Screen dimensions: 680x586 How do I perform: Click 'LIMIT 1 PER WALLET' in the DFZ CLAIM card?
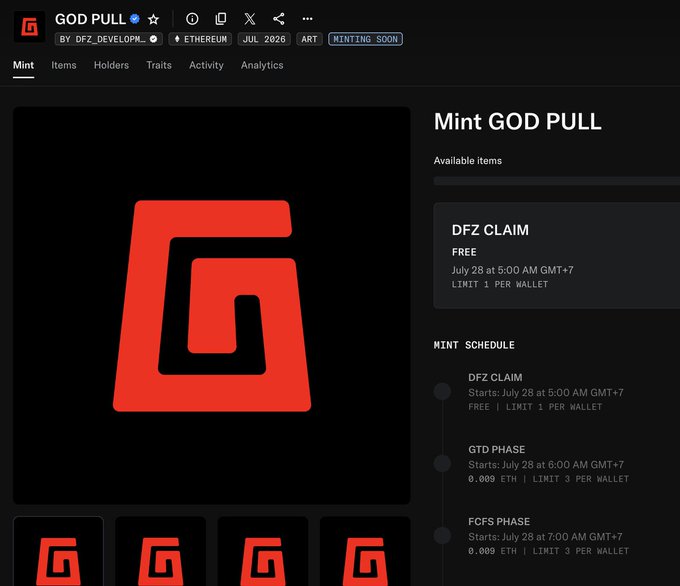[x=500, y=285]
